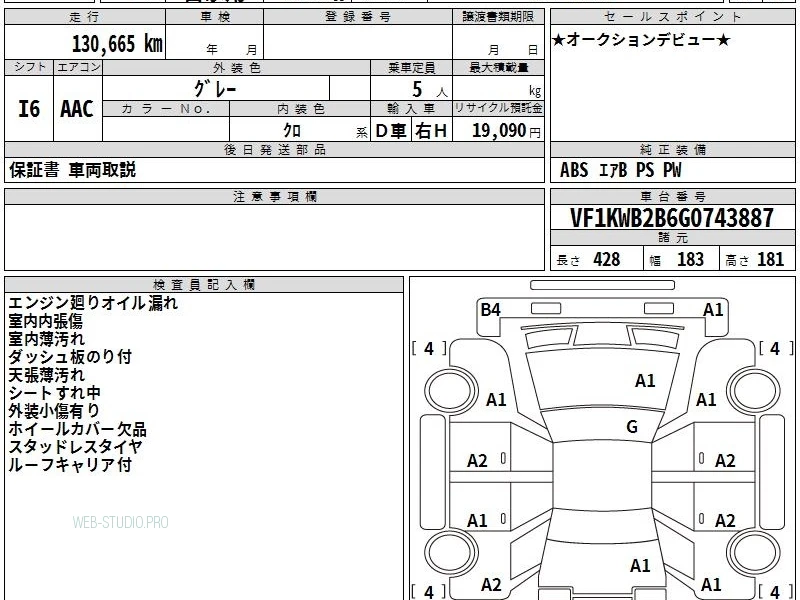The height and width of the screenshot is (600, 800).
Task: Select chassis number "VF1KWB2B6G0743887"
Action: click(x=672, y=218)
